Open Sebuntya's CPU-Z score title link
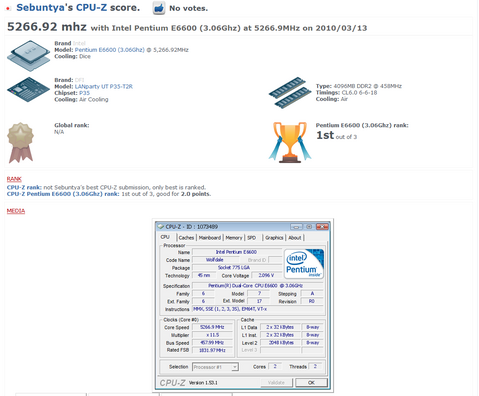Viewport: 479px width, 396px height. point(78,8)
